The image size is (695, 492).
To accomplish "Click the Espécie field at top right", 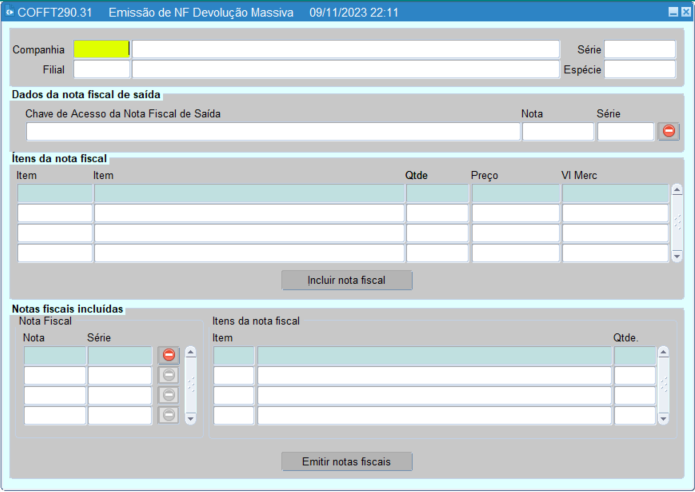I will [639, 69].
